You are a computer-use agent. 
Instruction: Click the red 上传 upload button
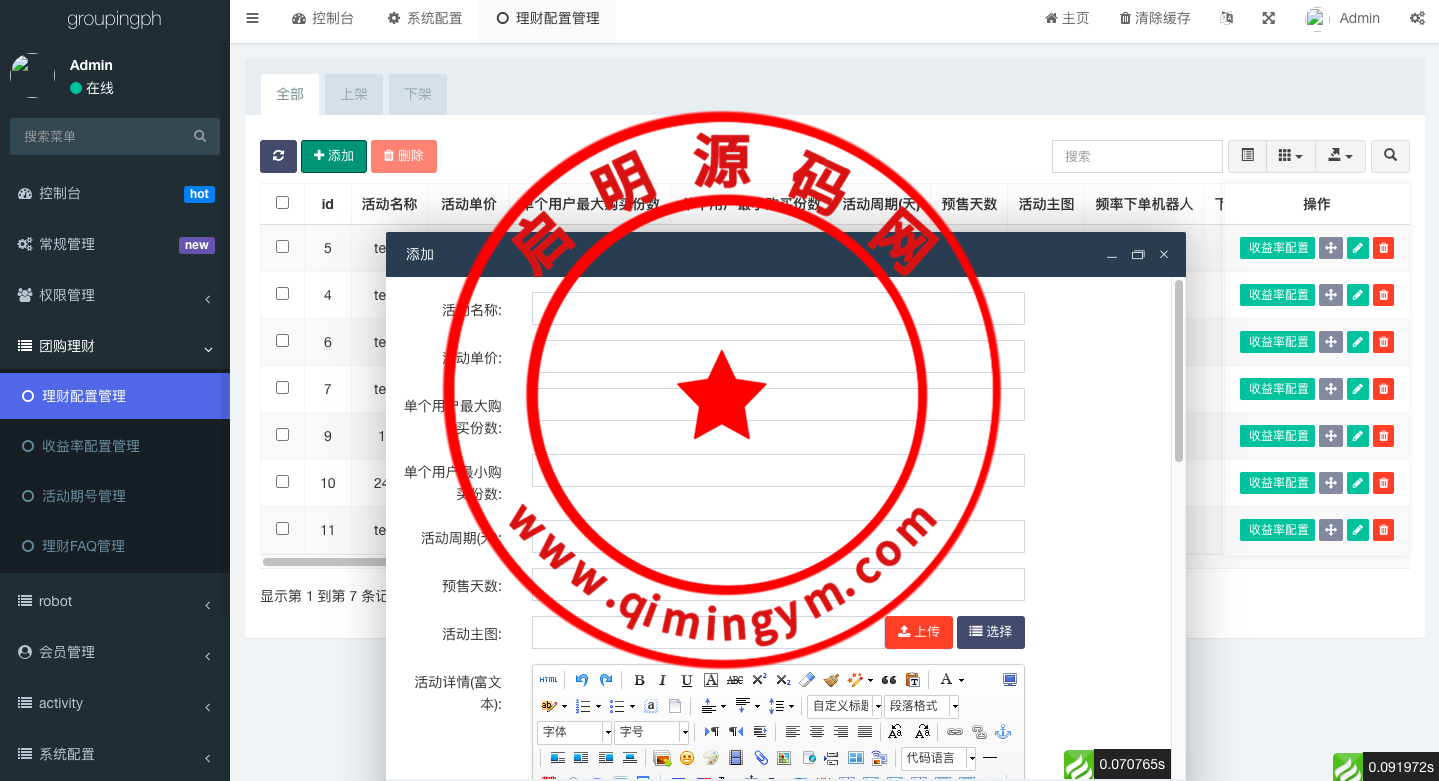pyautogui.click(x=918, y=632)
